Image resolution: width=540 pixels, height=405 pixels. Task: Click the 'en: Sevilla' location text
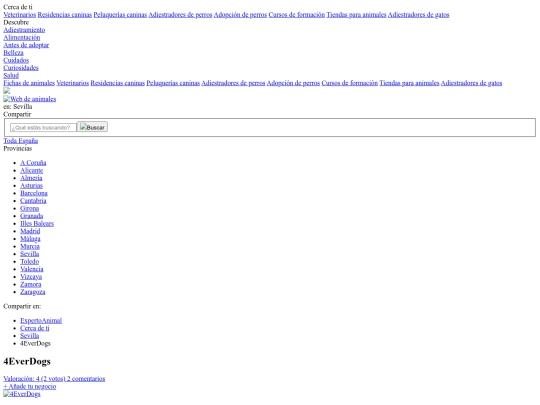pos(18,107)
